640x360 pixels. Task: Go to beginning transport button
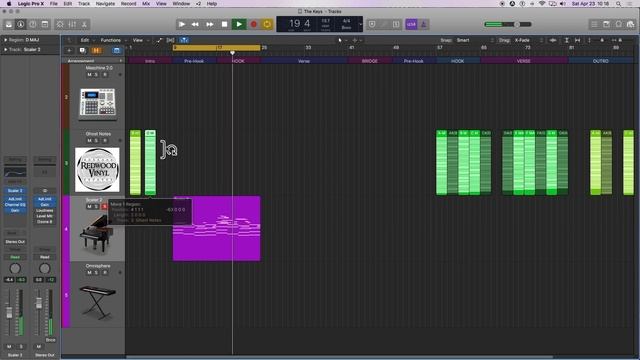(182, 24)
